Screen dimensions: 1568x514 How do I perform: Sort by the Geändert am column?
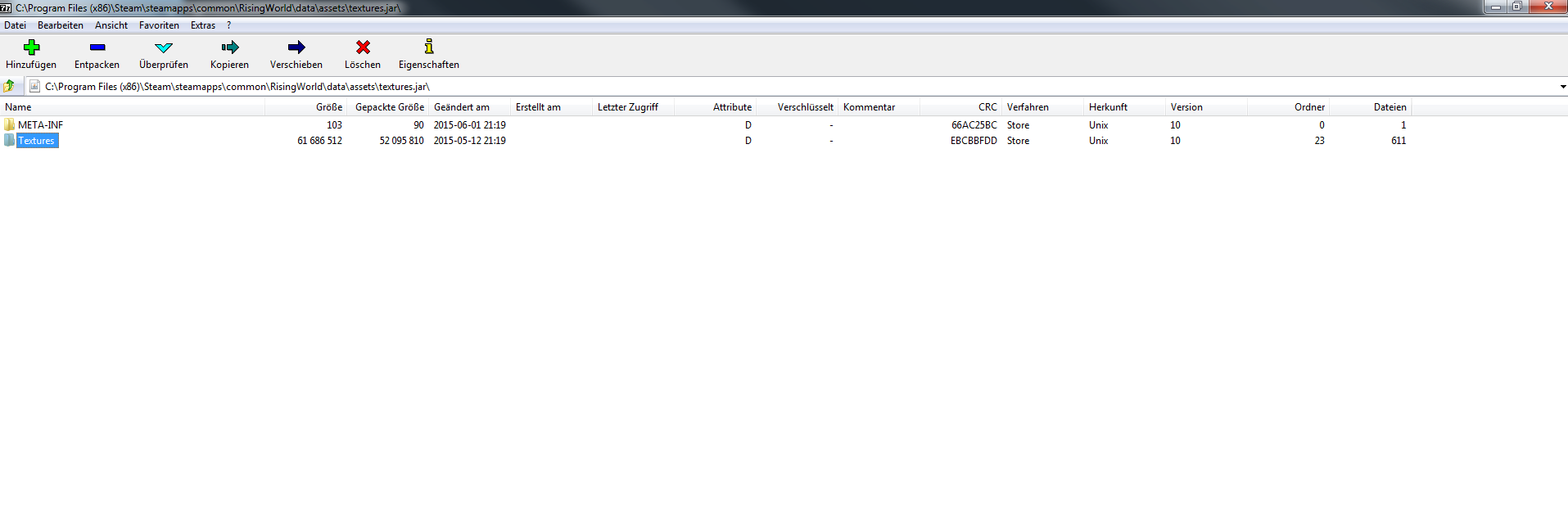pyautogui.click(x=462, y=107)
